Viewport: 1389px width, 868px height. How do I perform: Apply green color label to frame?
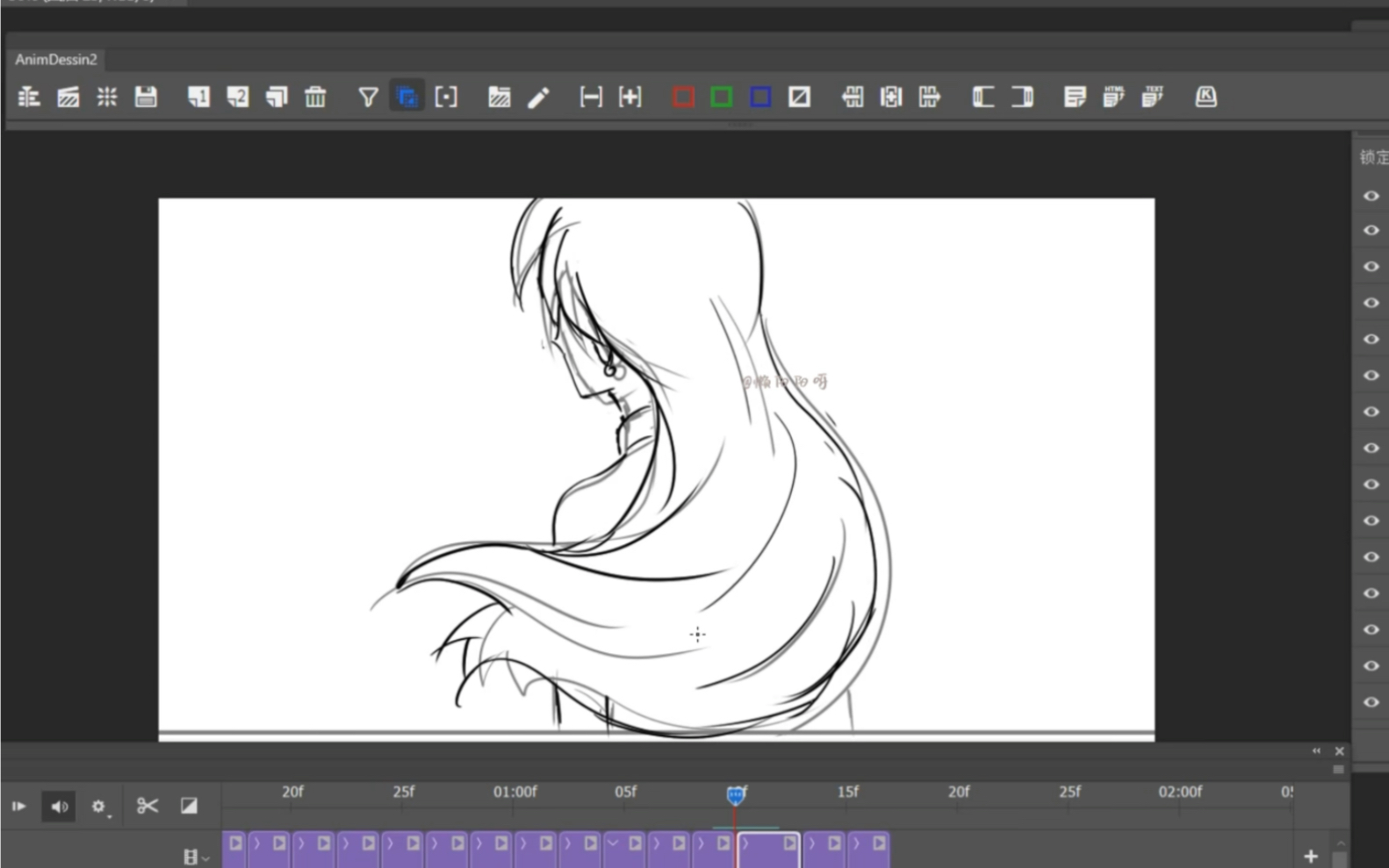click(722, 97)
